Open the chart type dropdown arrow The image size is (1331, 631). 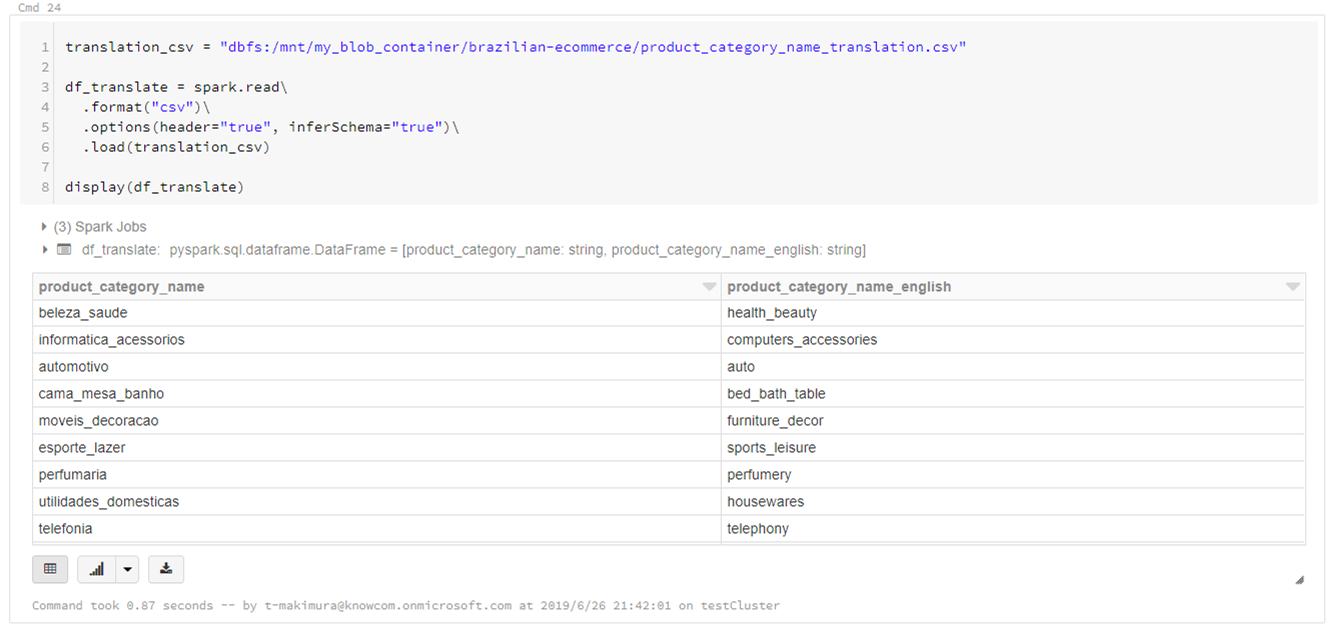(x=127, y=568)
